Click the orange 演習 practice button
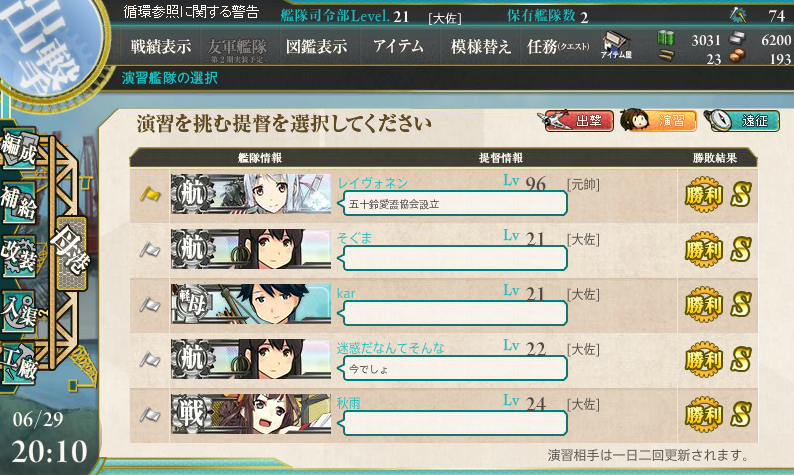 658,121
